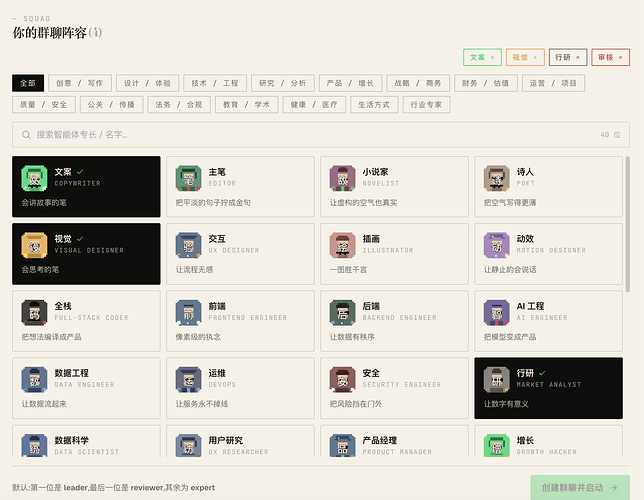
Task: Select the 质量 / 安全 filter tab
Action: click(x=44, y=105)
